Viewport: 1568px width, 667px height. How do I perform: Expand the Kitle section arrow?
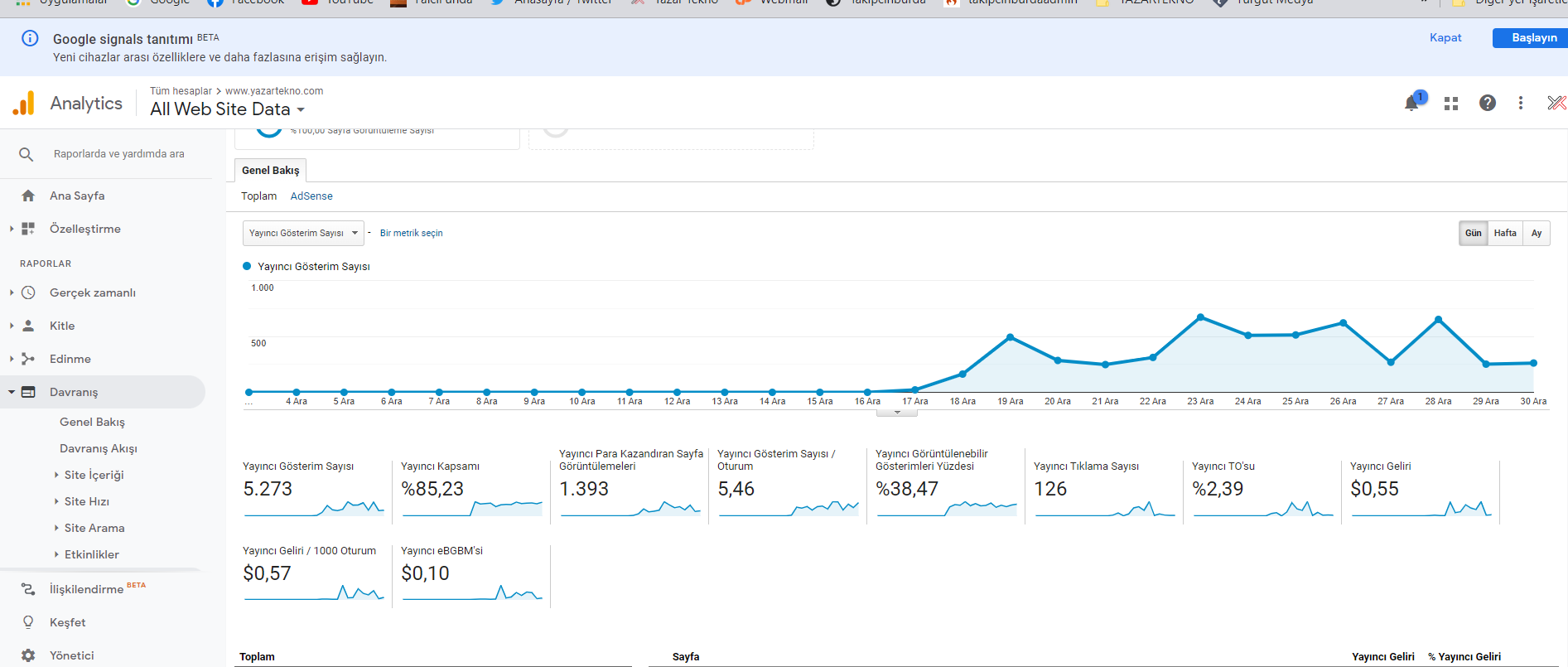point(12,326)
